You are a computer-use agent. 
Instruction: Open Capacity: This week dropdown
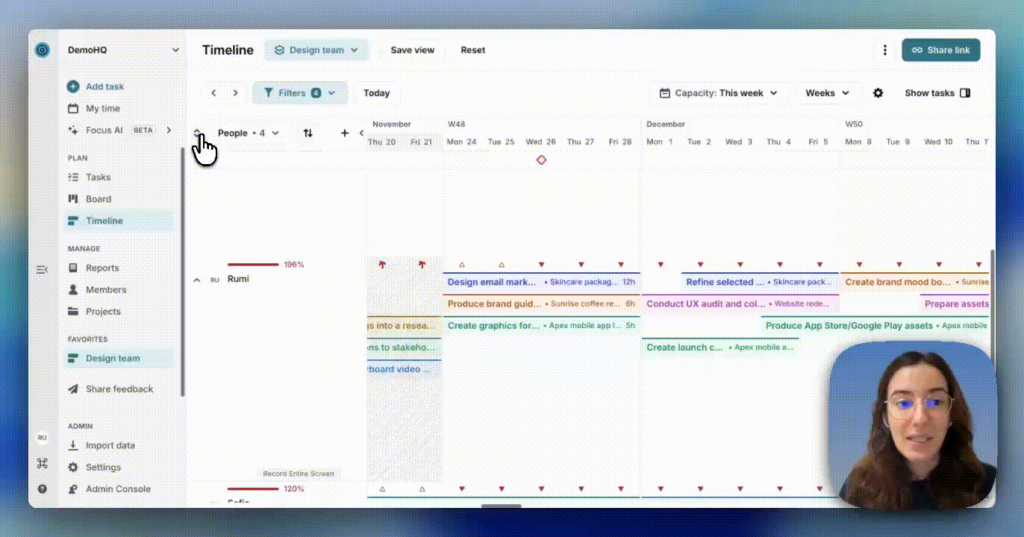click(718, 93)
